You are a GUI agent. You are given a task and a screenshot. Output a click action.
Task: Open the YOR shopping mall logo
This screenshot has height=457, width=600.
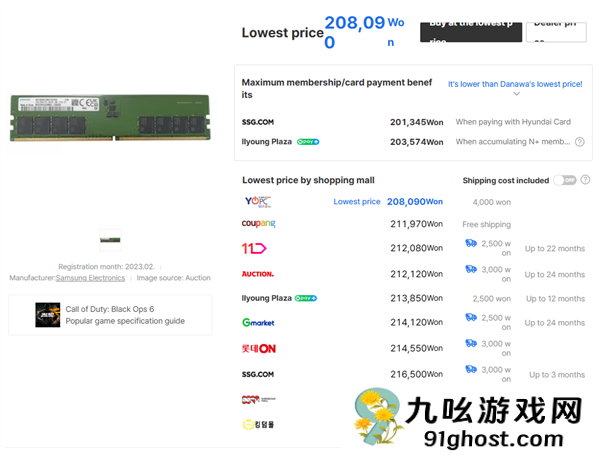258,201
